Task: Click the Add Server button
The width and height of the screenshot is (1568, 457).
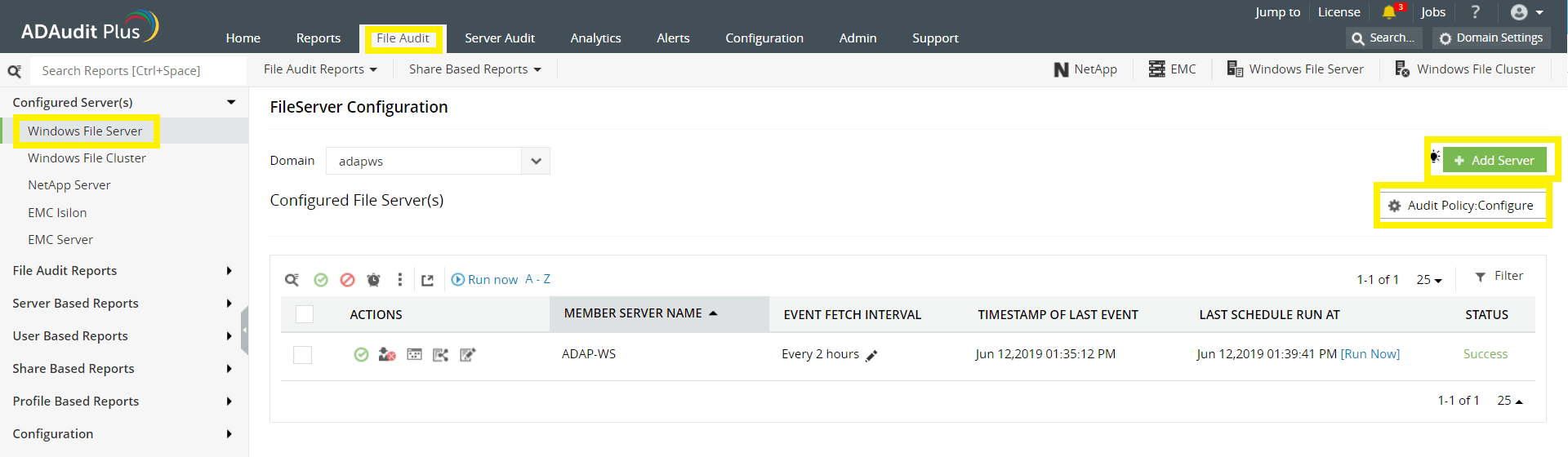Action: [1494, 161]
